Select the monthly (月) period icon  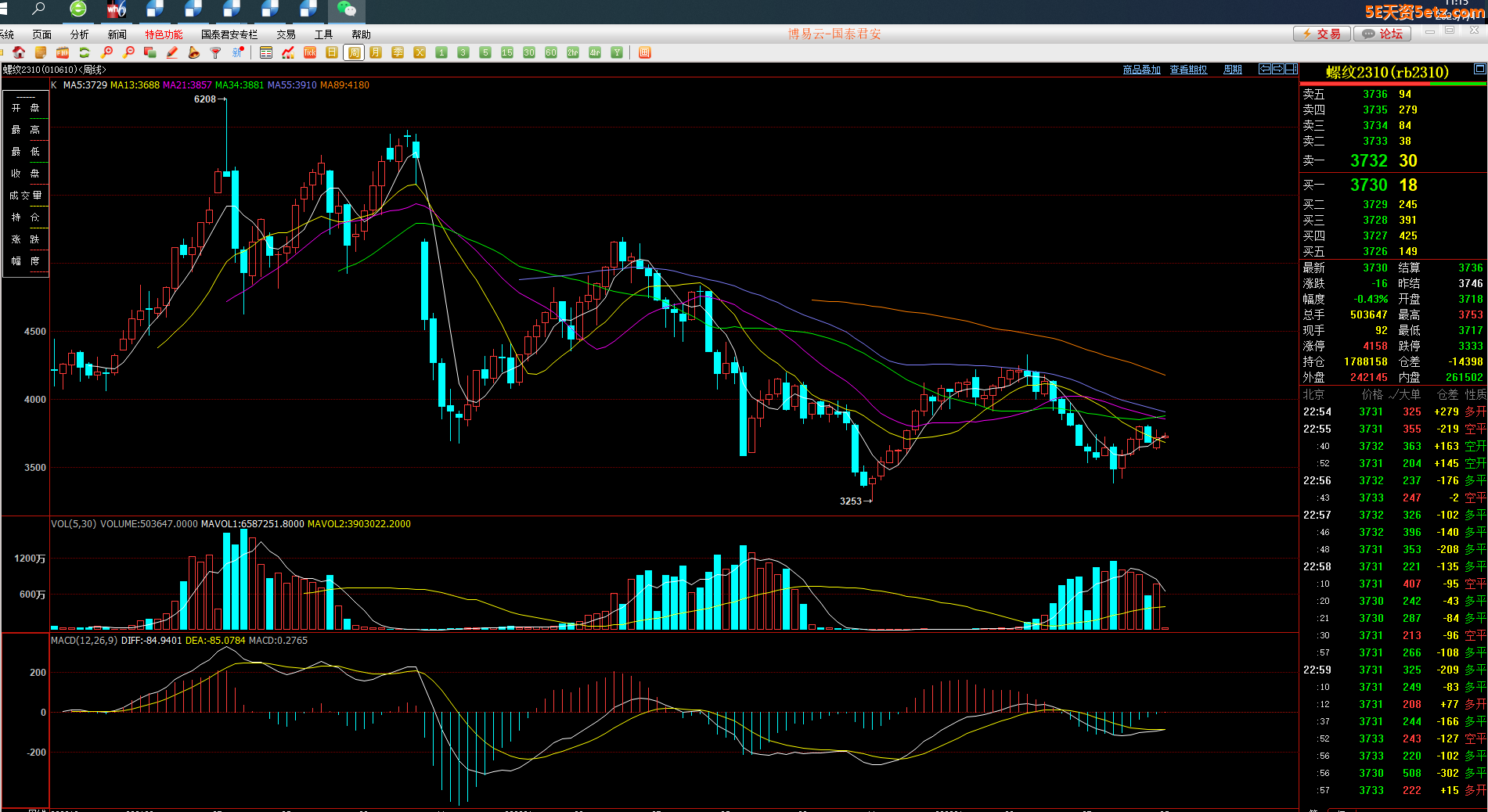376,52
